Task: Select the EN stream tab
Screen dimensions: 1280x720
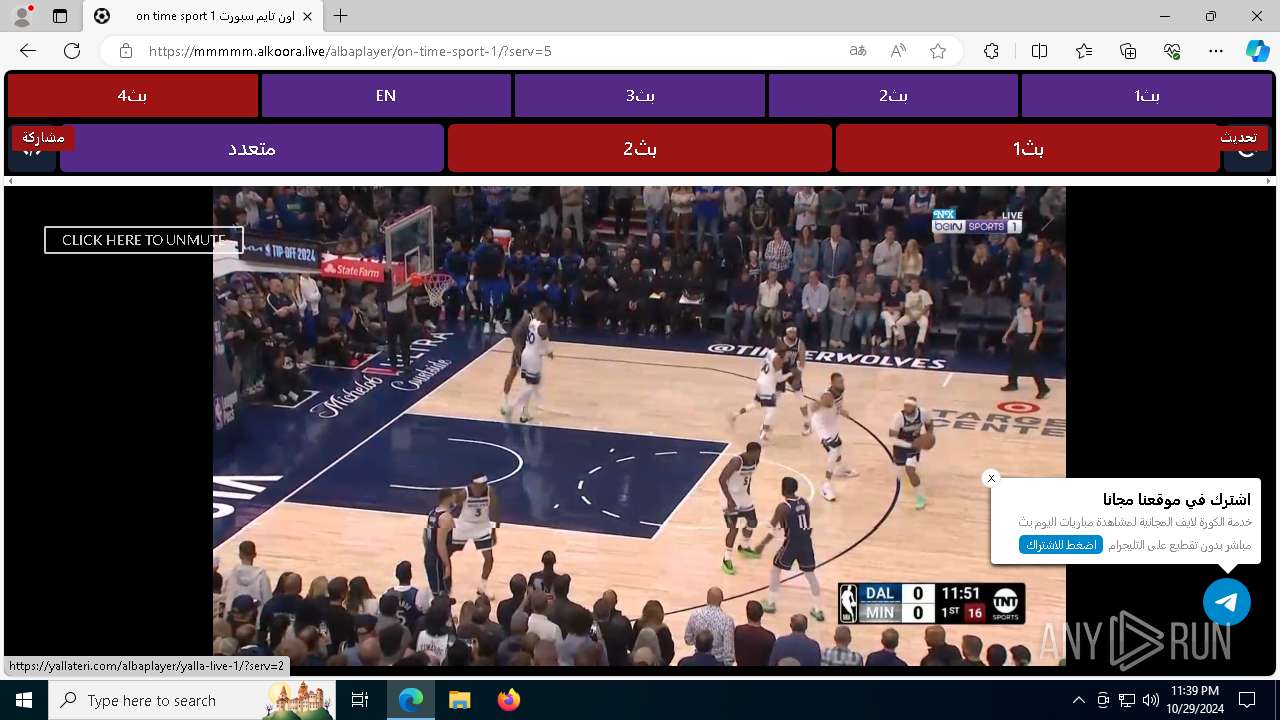Action: coord(386,95)
